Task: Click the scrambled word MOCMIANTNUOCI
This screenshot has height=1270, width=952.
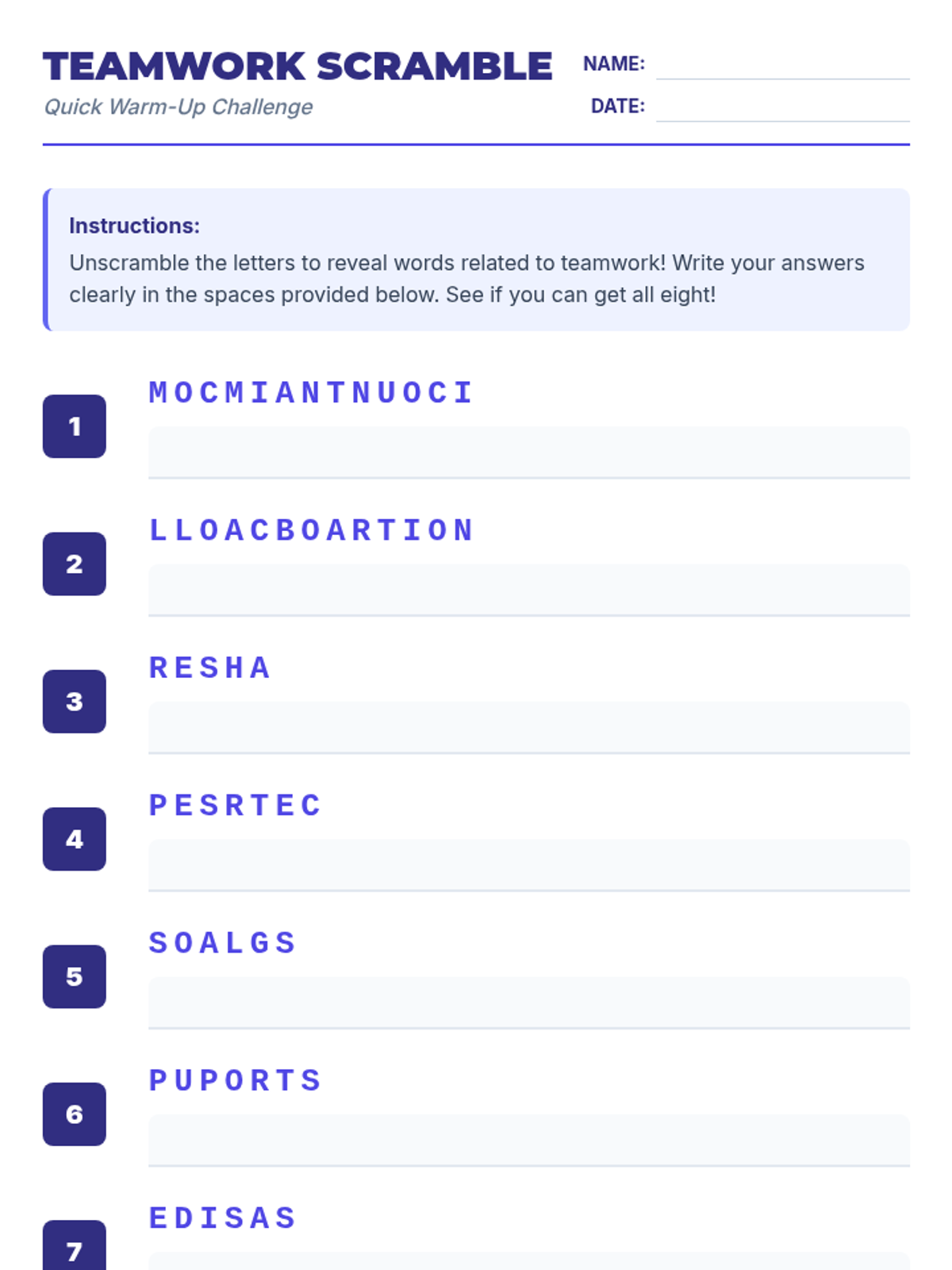Action: click(x=312, y=392)
